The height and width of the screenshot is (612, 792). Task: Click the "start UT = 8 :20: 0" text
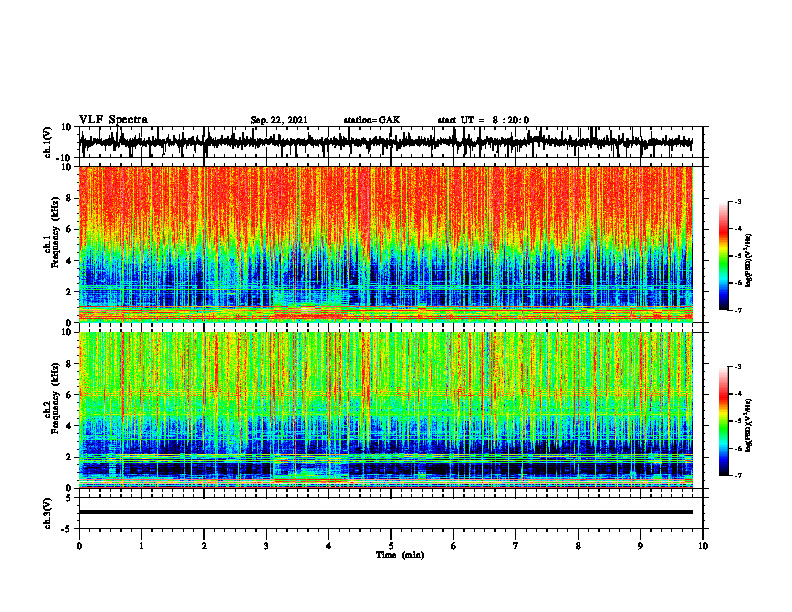point(483,120)
